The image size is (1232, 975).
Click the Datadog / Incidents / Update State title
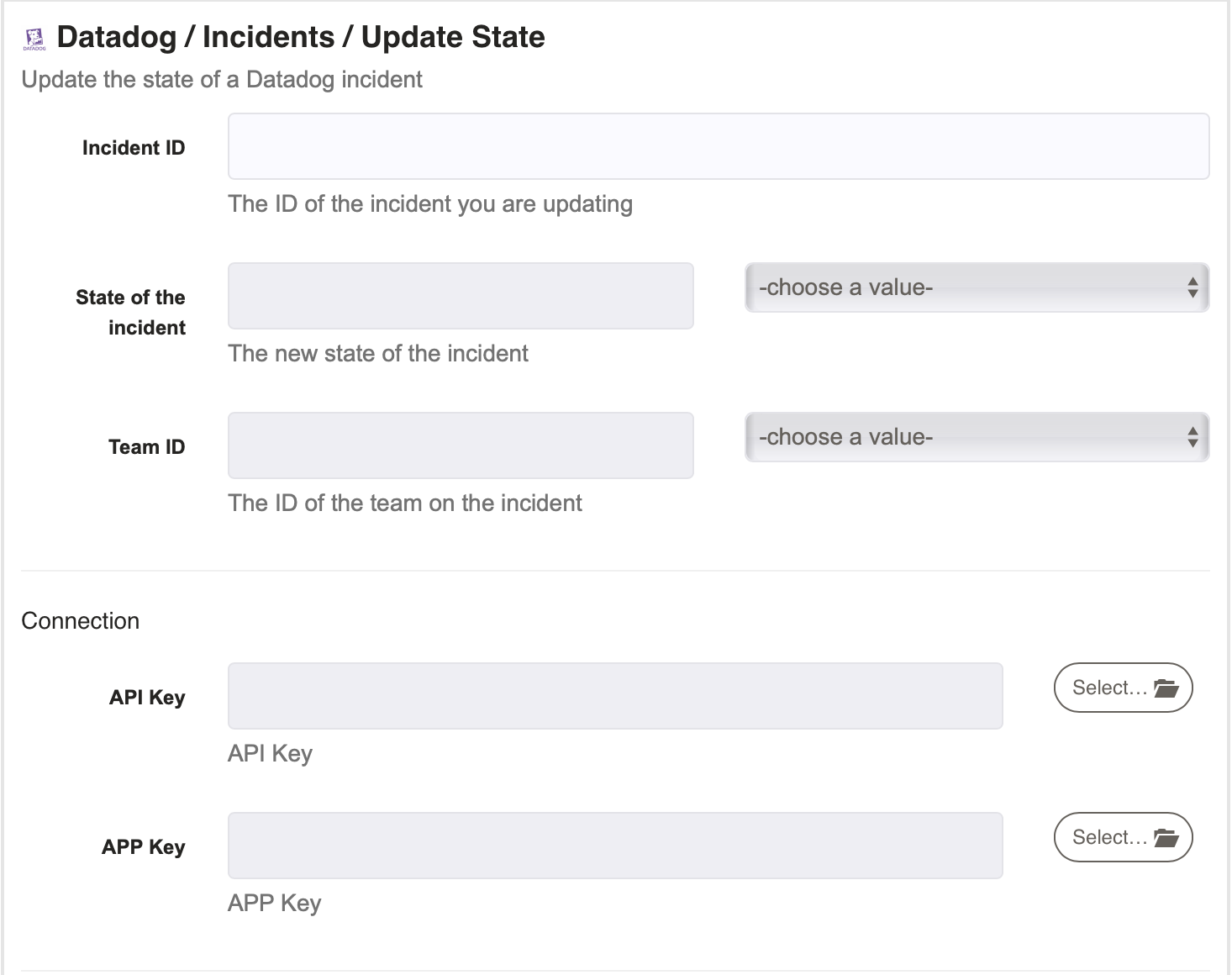pos(301,37)
